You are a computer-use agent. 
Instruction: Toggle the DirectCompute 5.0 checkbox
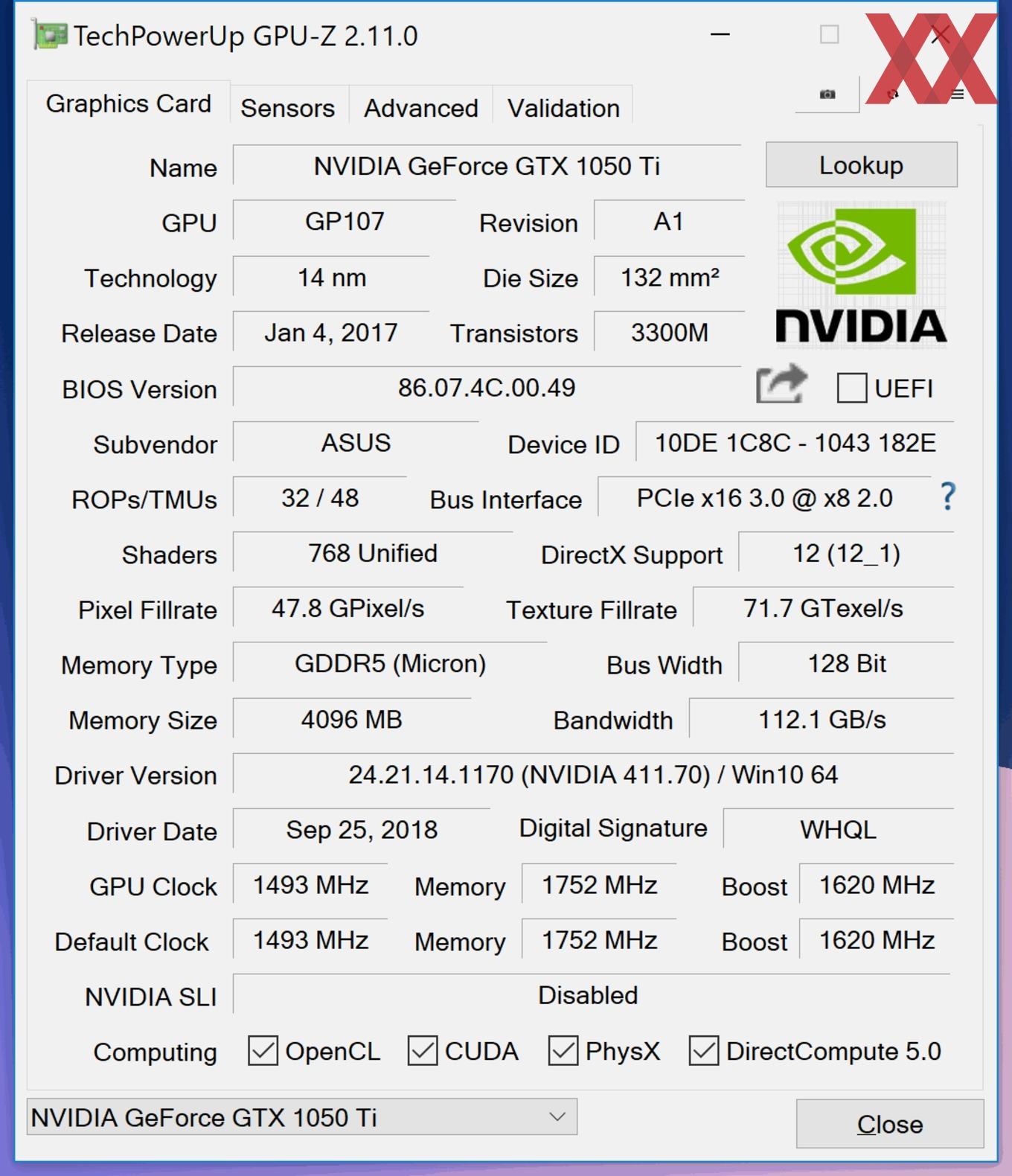coord(704,1050)
